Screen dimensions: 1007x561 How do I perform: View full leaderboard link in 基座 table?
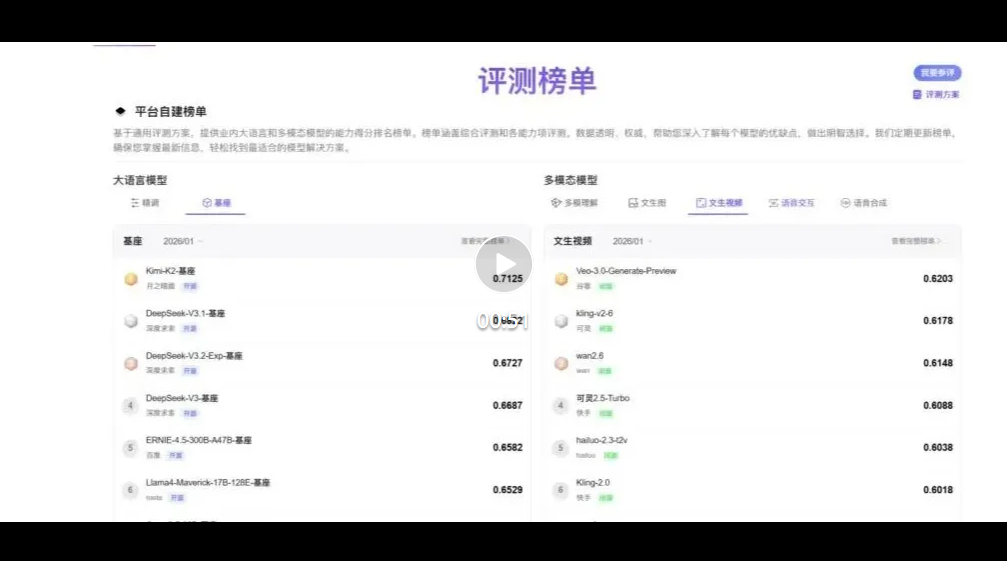pos(486,241)
